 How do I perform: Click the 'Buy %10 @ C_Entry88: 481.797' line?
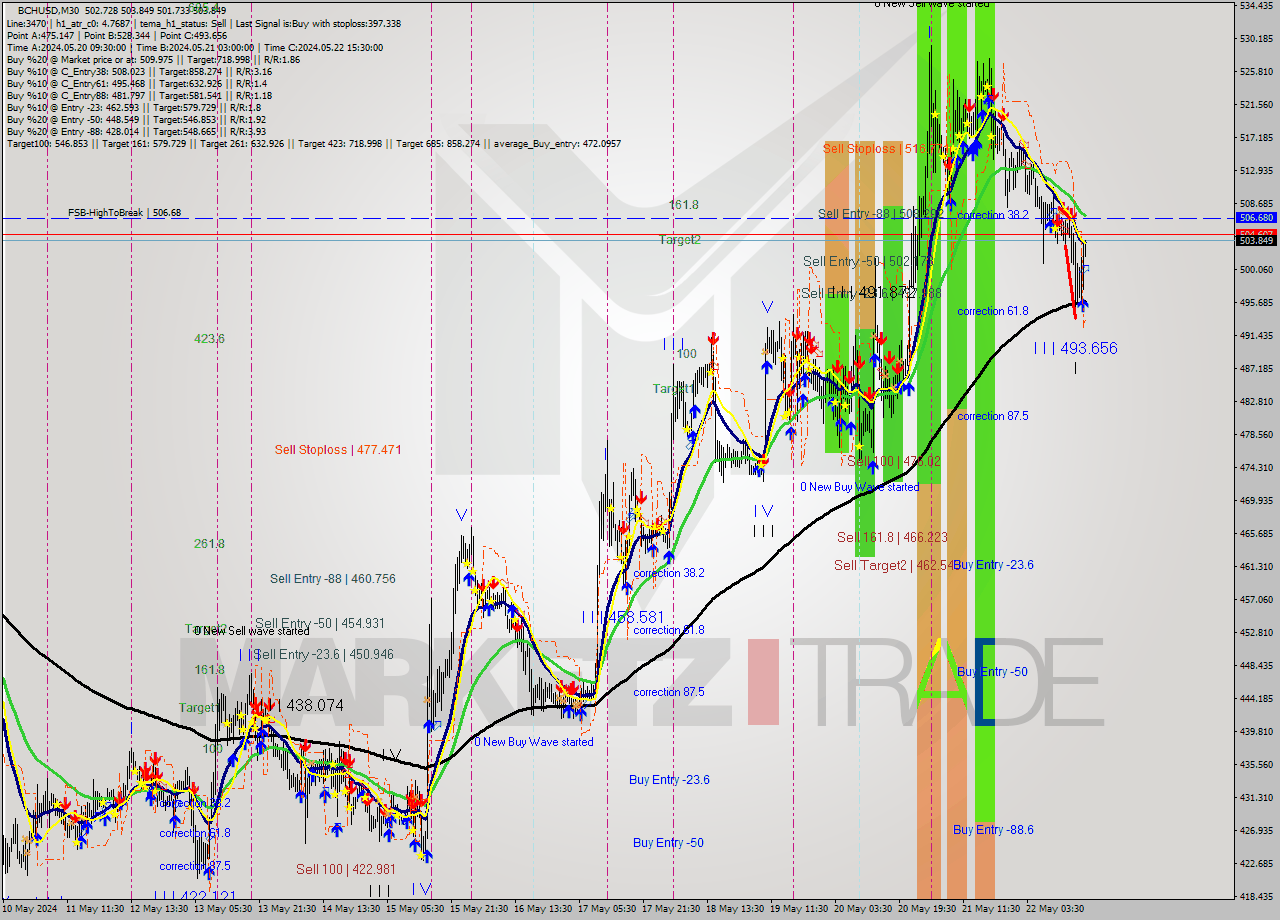(x=137, y=95)
